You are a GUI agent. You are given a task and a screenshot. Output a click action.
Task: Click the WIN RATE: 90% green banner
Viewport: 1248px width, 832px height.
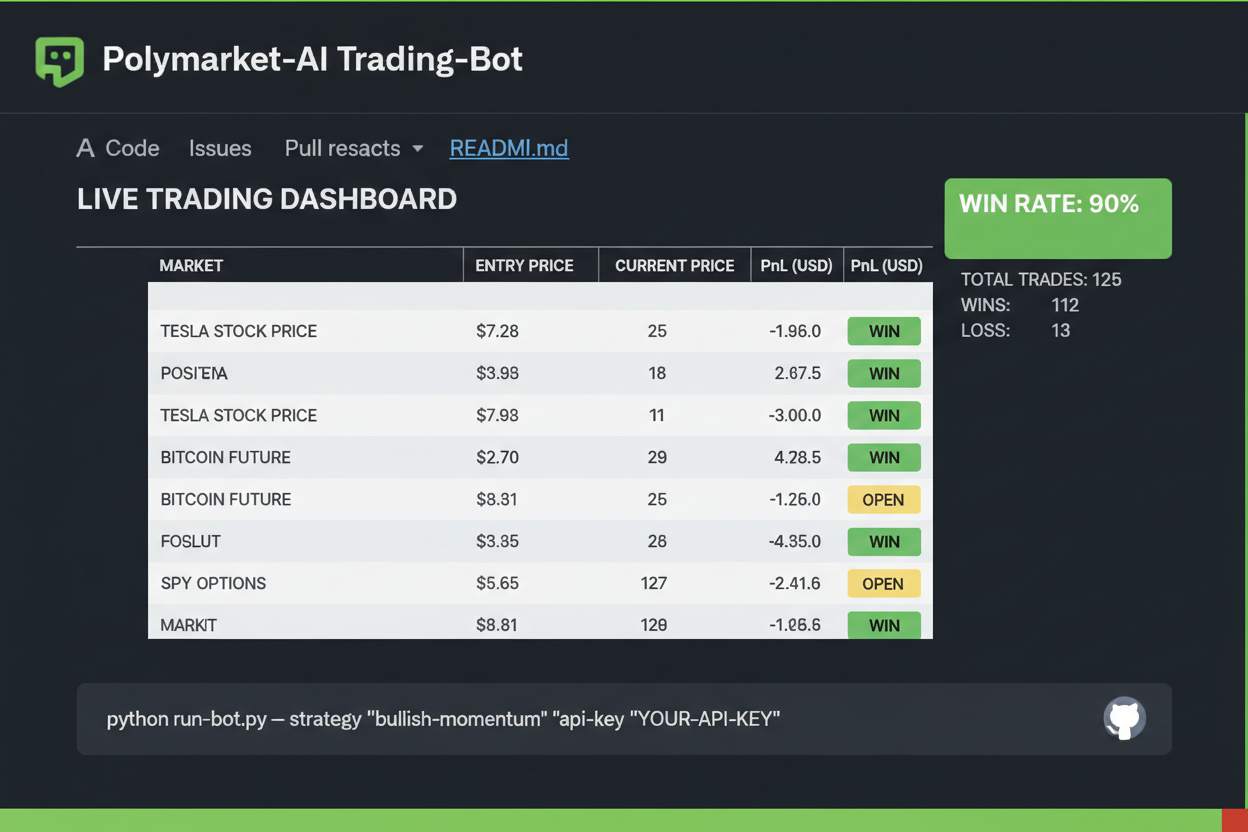pos(1058,218)
